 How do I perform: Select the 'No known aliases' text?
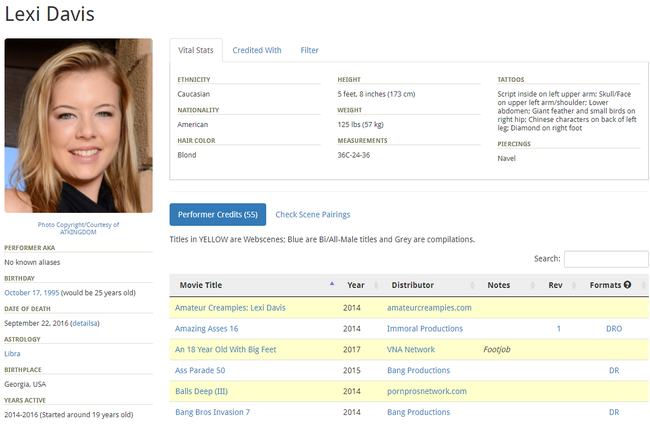pyautogui.click(x=32, y=262)
